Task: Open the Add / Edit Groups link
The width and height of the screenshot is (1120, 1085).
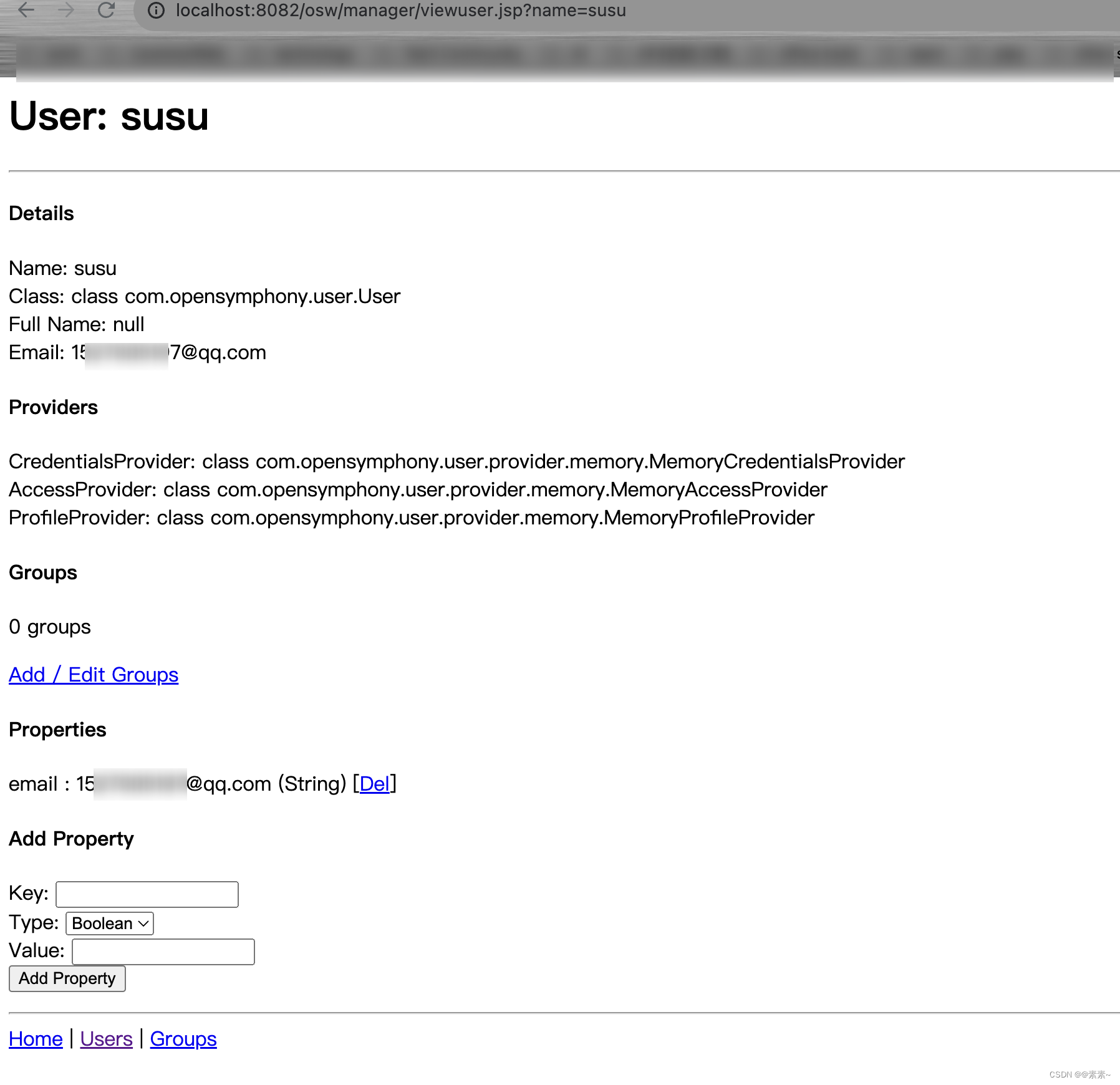Action: [x=93, y=675]
